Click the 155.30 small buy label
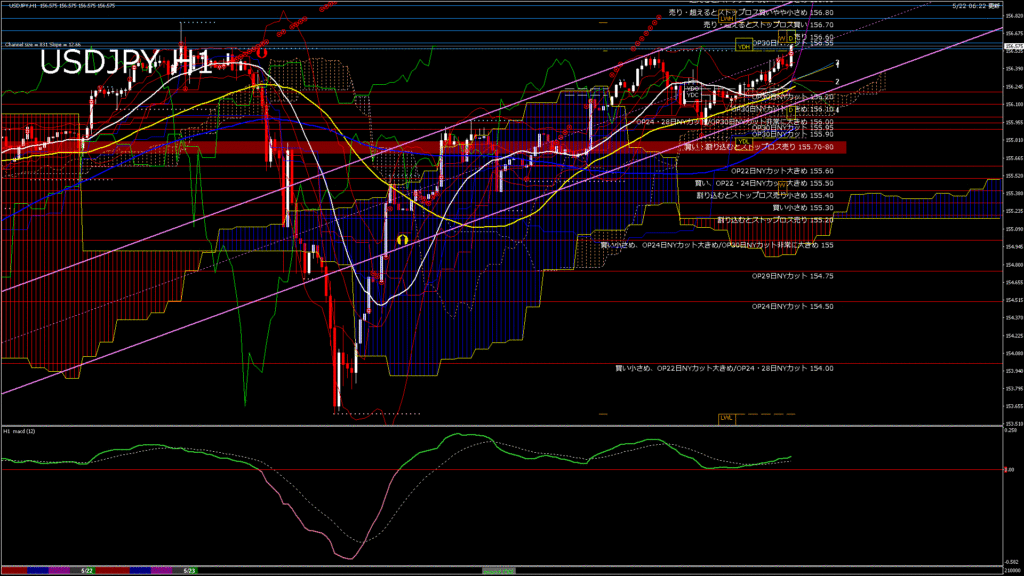Image resolution: width=1024 pixels, height=576 pixels. (x=803, y=208)
